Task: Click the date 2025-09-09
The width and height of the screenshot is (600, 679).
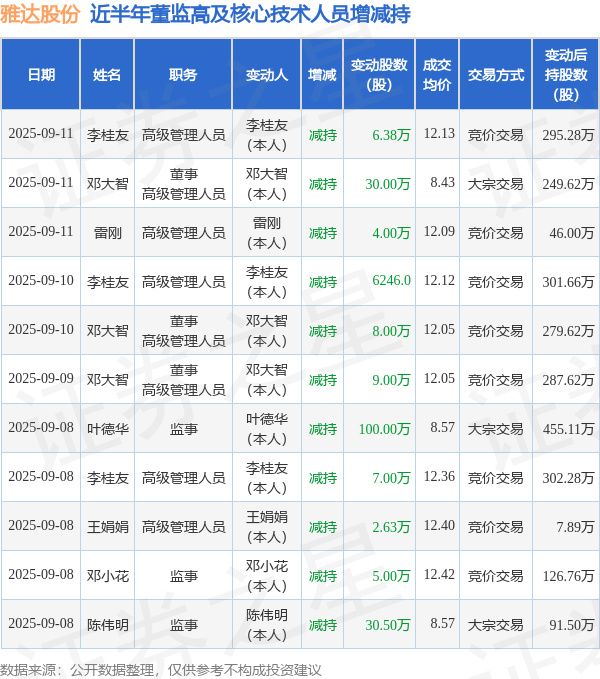Action: [x=41, y=378]
